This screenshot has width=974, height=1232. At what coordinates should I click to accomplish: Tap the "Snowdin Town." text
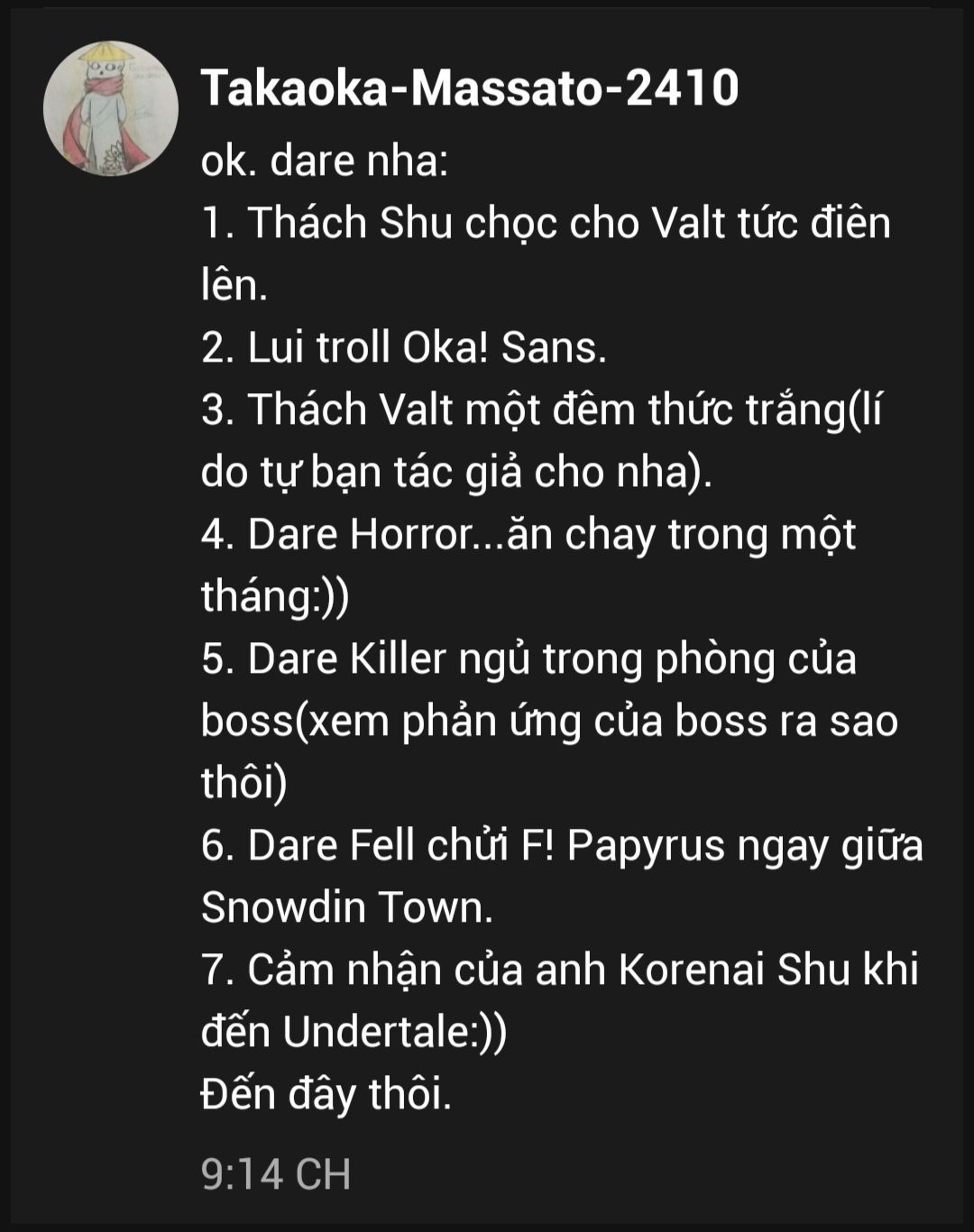347,907
